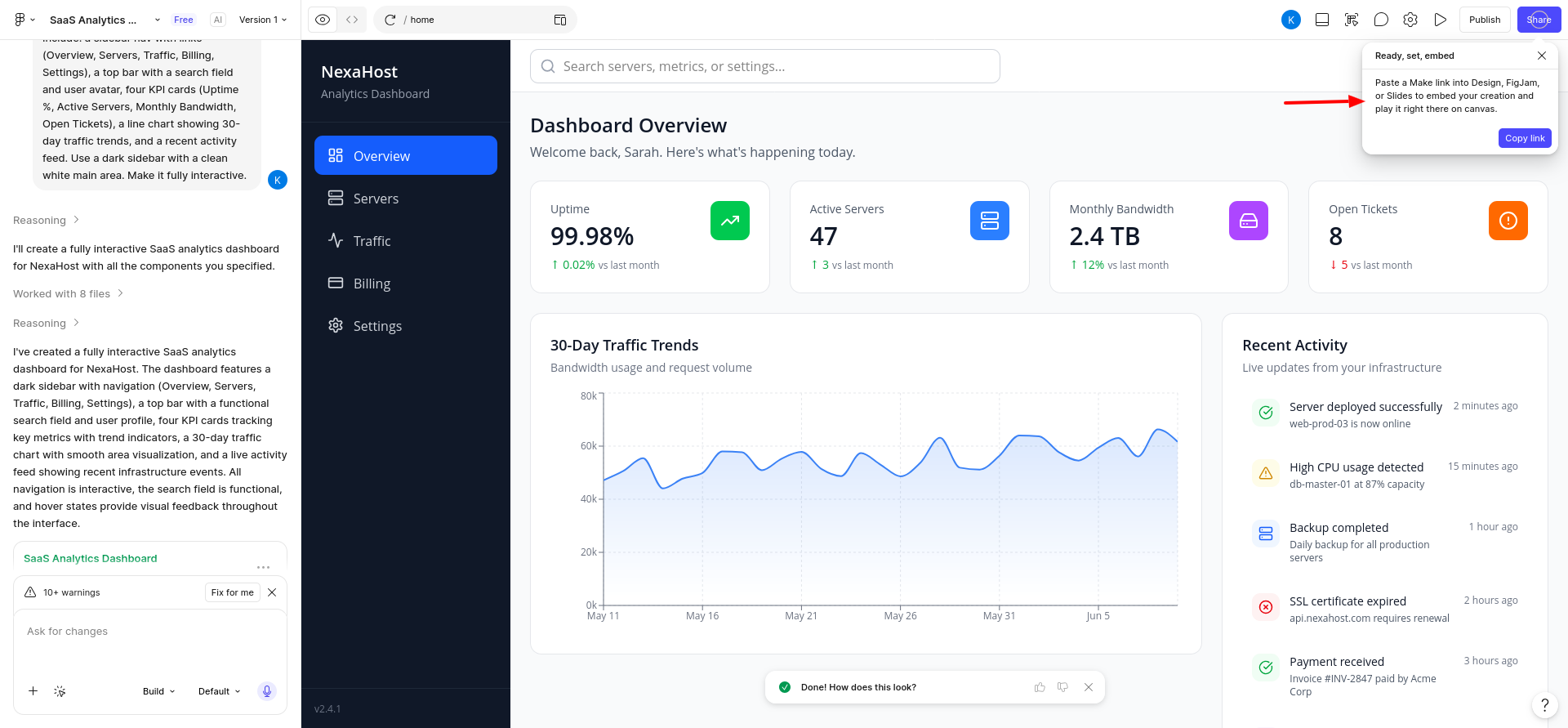Reload the home preview
The image size is (1568, 728).
(390, 20)
